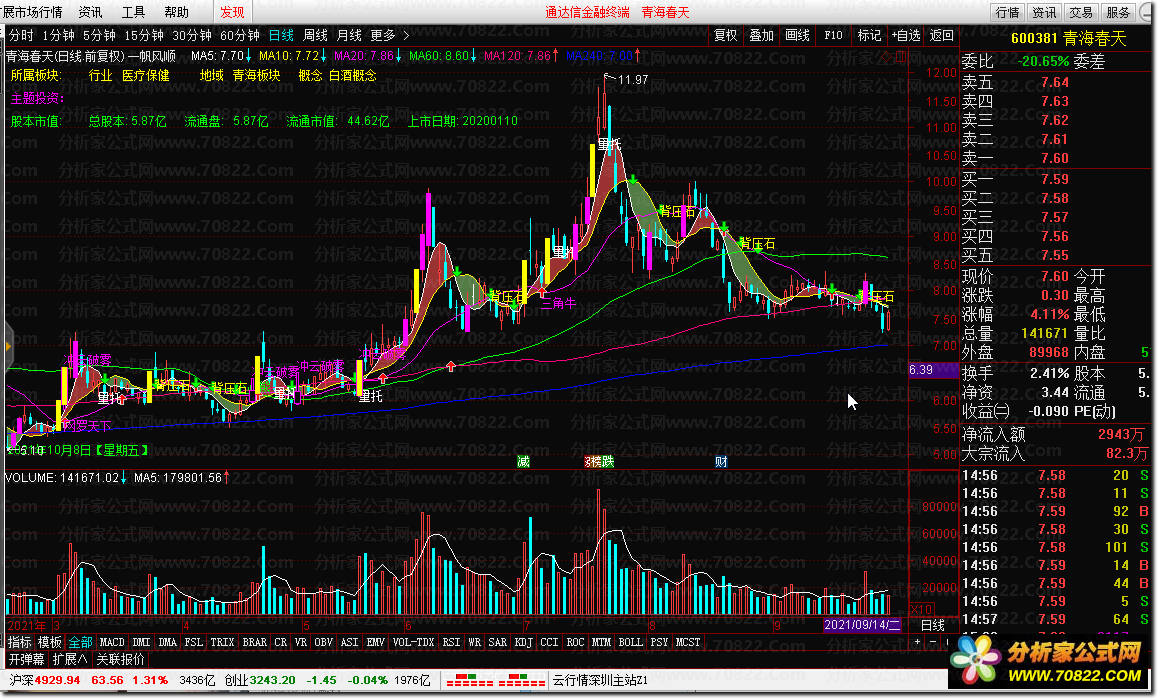The width and height of the screenshot is (1160, 700).
Task: Switch chart to 分时 view
Action: (21, 35)
